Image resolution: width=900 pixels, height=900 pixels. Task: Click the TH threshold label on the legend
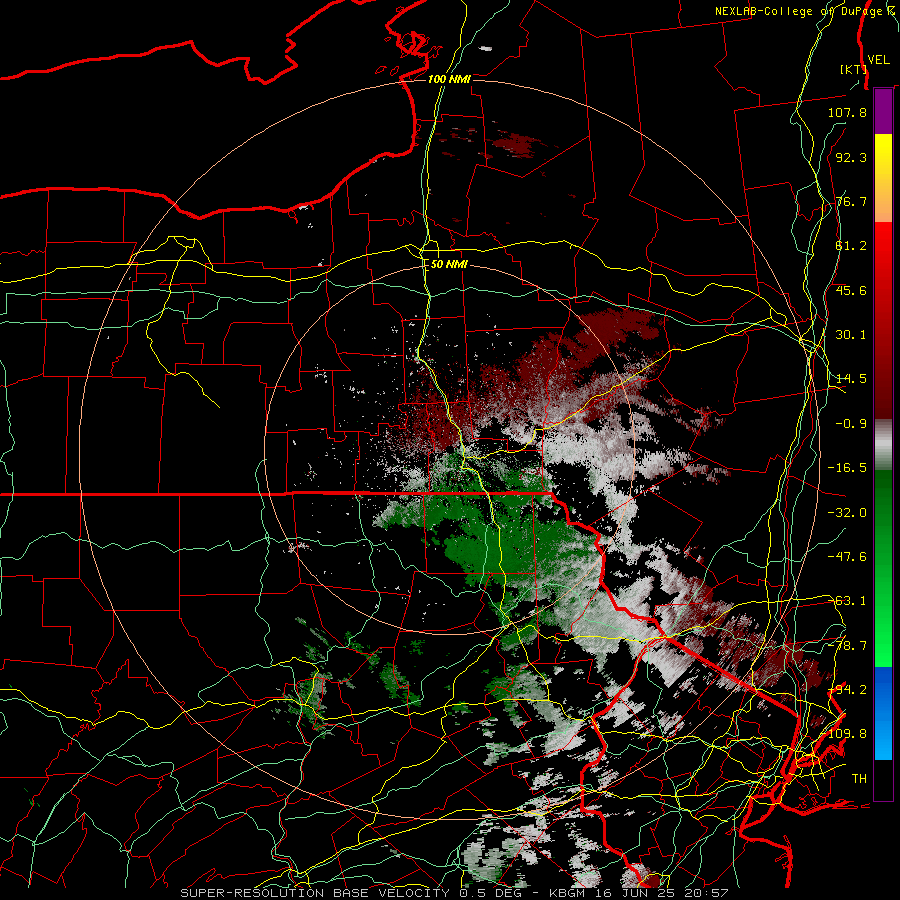point(859,779)
